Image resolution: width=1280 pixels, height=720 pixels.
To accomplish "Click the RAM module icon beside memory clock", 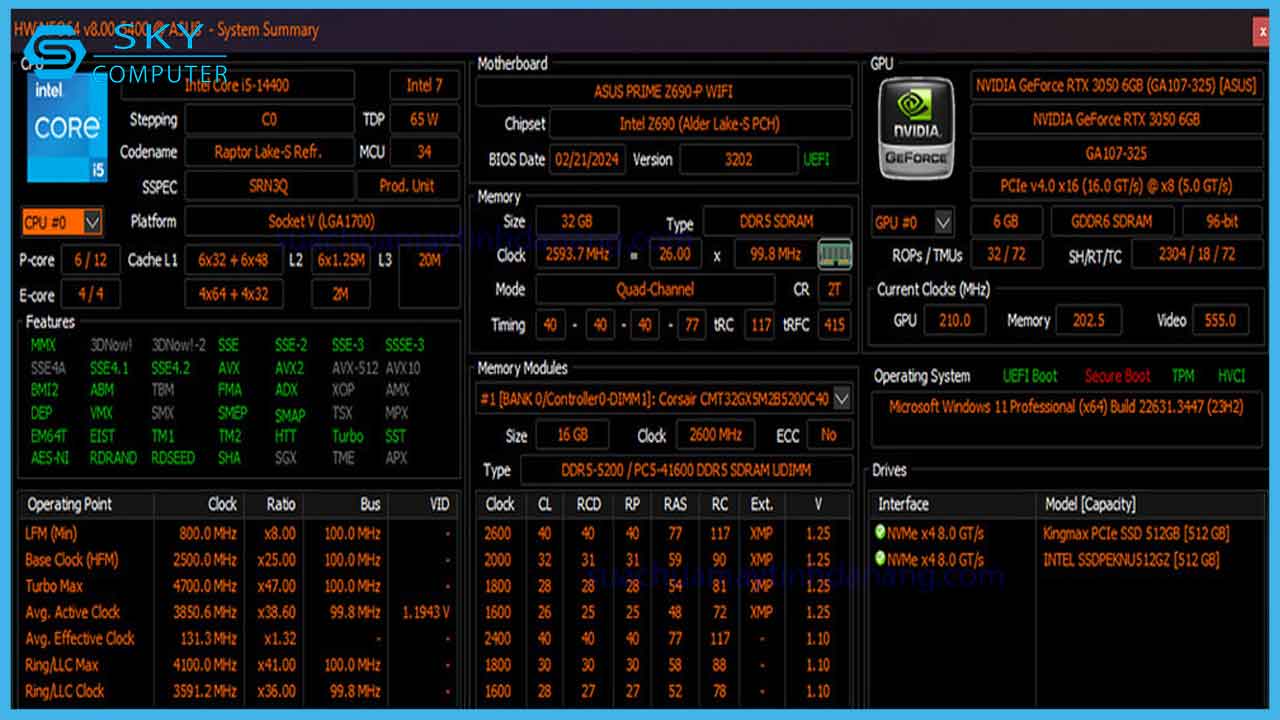I will pos(838,254).
